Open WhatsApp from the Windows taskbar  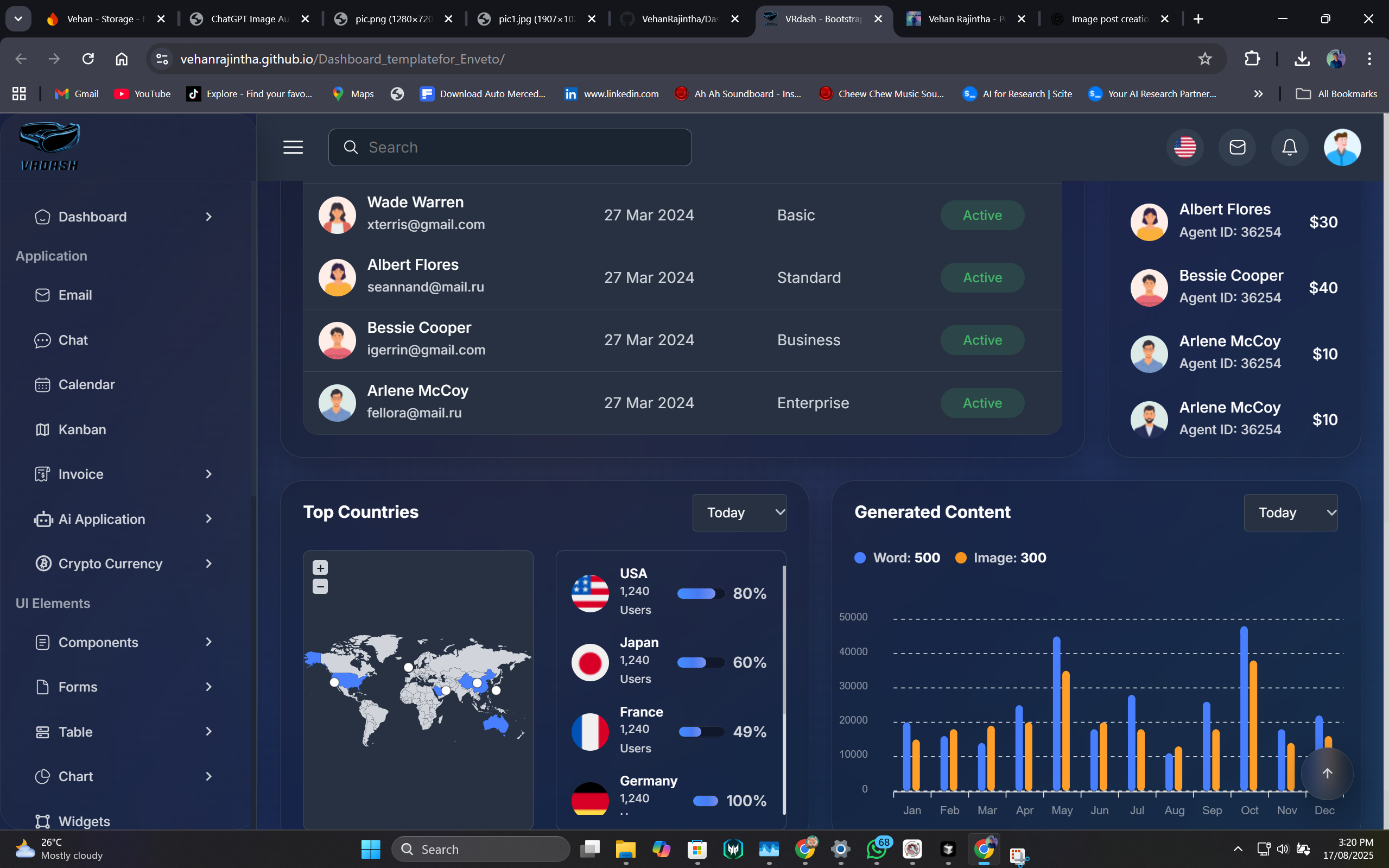point(877,848)
